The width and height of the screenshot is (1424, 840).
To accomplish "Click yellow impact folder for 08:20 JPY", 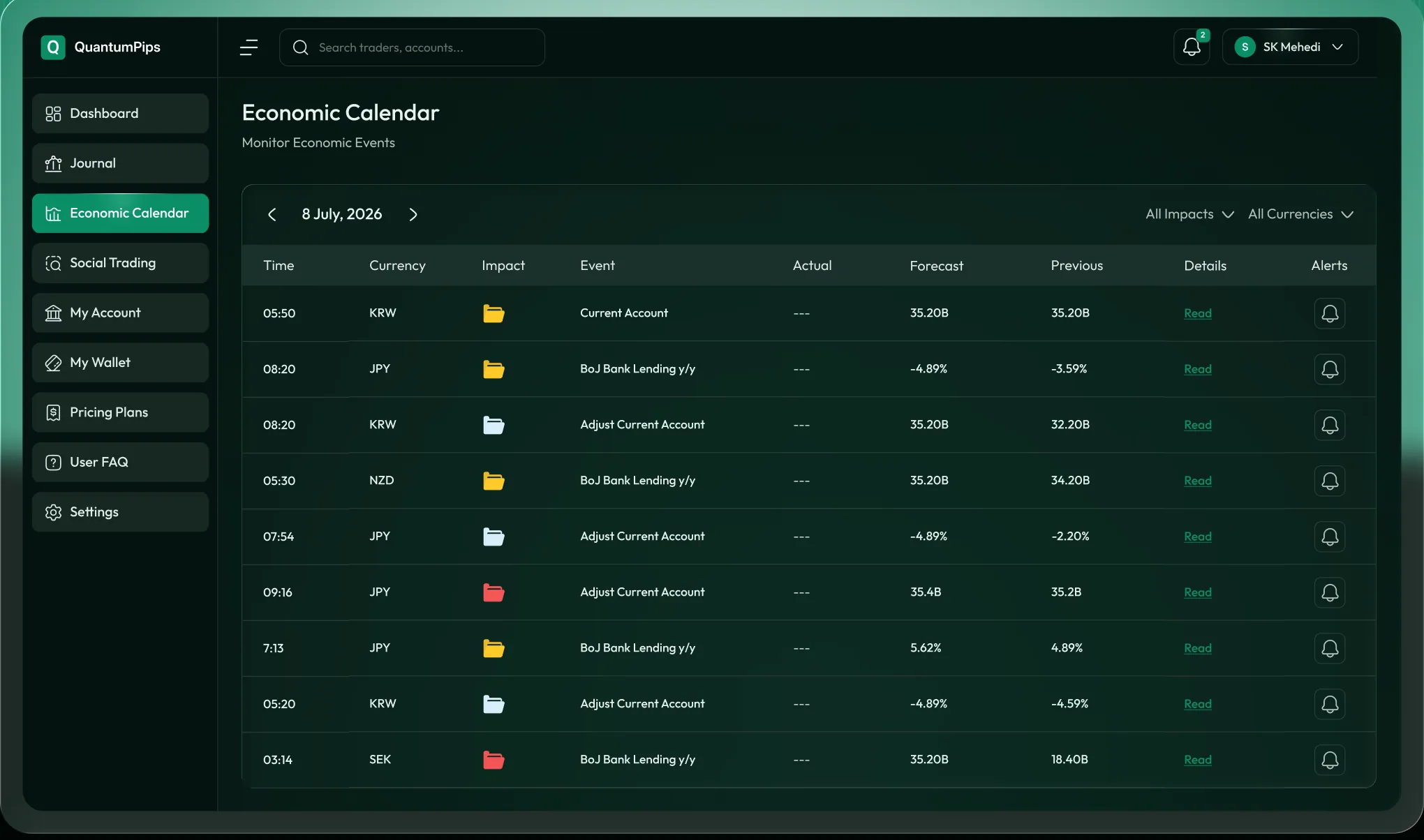I will pyautogui.click(x=494, y=369).
